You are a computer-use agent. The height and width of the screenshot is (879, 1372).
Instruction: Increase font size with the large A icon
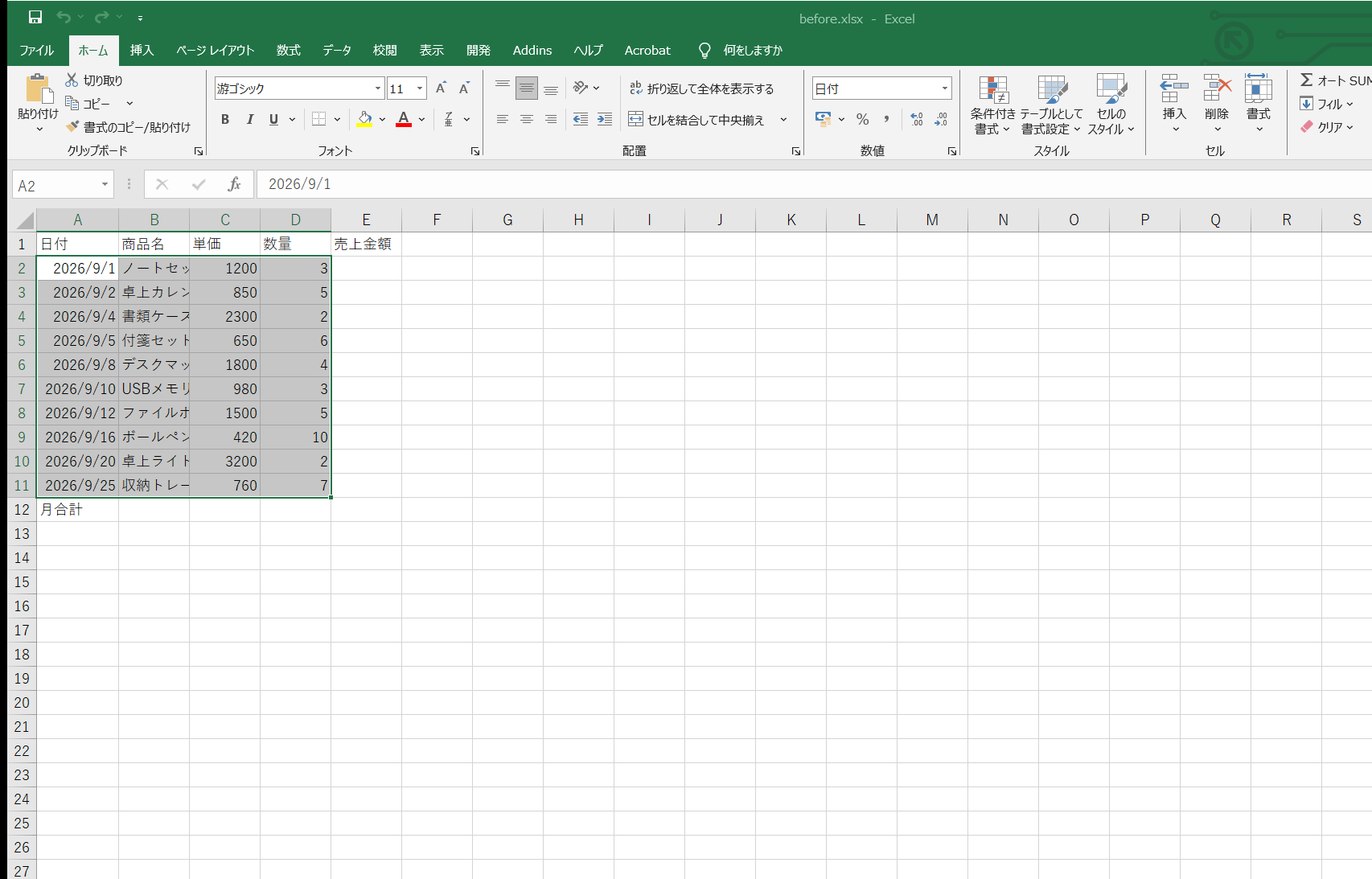coord(441,88)
